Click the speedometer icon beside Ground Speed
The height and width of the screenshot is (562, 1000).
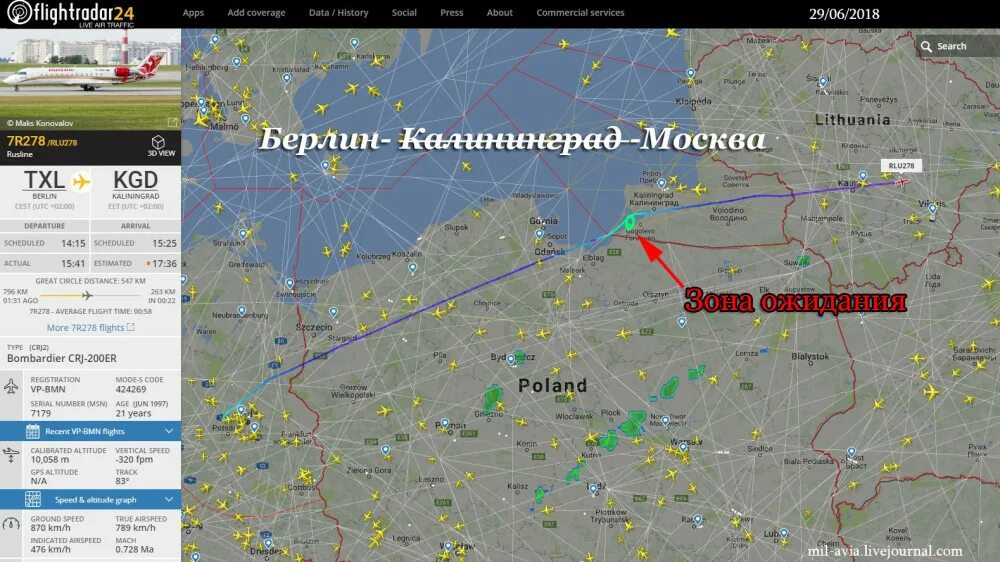coord(11,524)
